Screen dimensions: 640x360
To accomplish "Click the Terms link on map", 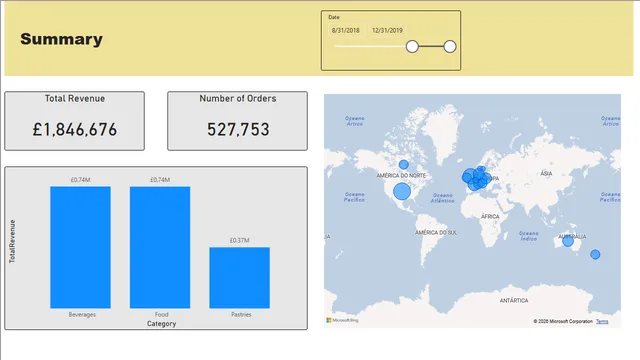I will pyautogui.click(x=602, y=321).
